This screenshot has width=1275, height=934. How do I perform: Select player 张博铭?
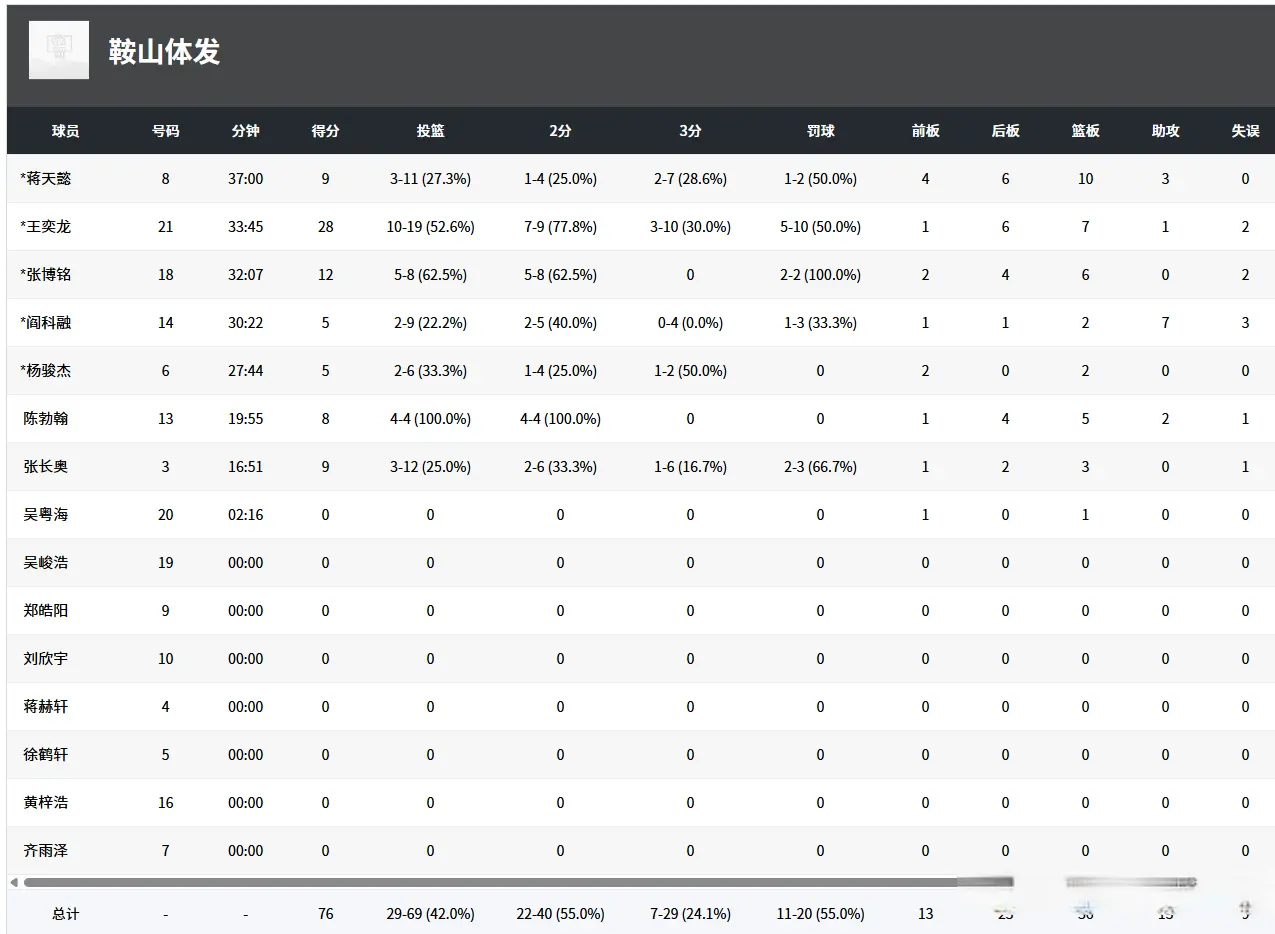[x=48, y=275]
